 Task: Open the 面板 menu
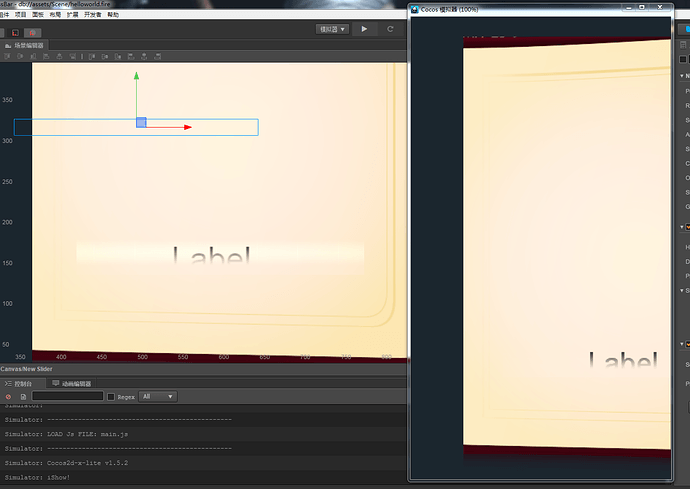[38, 15]
